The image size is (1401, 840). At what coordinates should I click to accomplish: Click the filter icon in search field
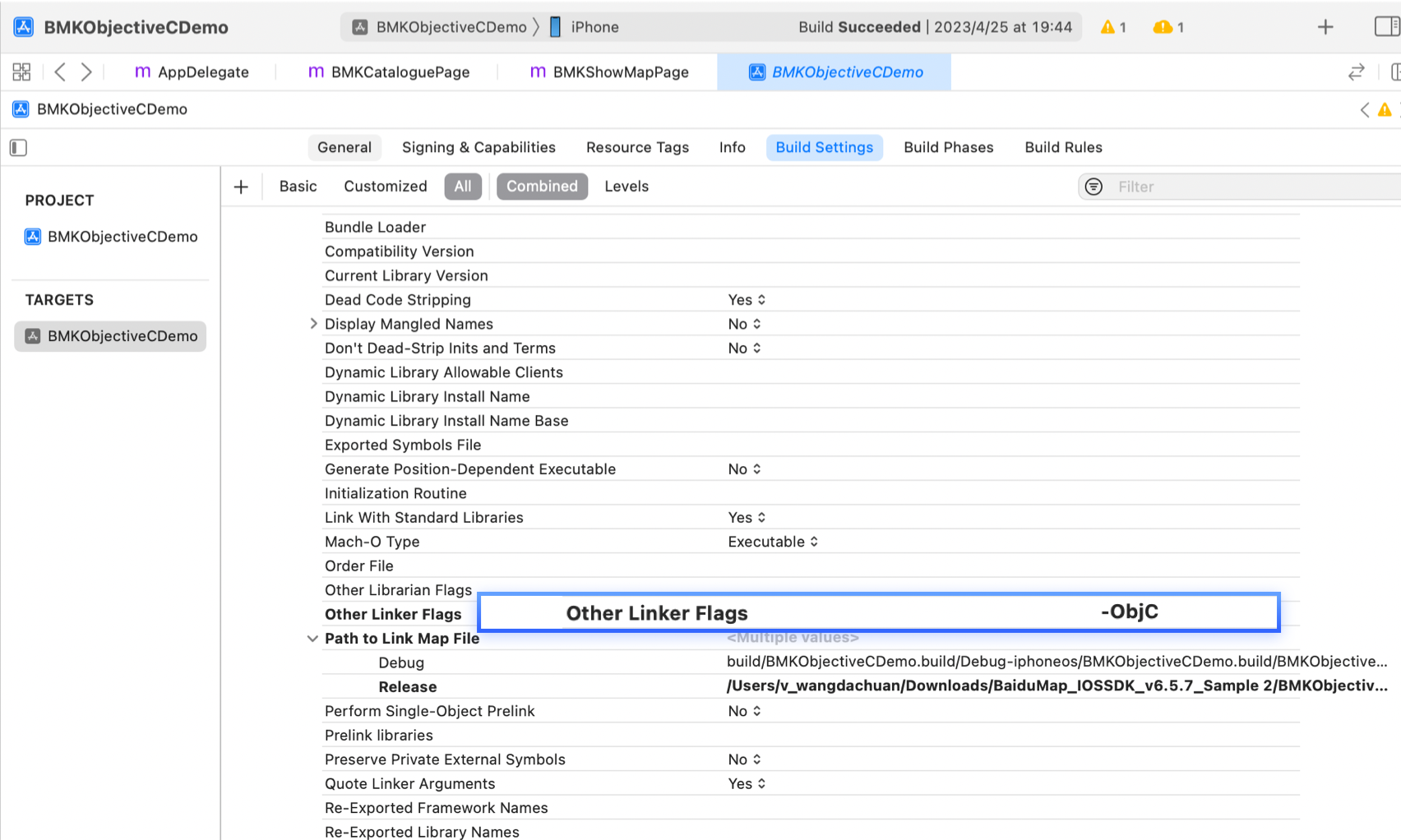tap(1094, 187)
